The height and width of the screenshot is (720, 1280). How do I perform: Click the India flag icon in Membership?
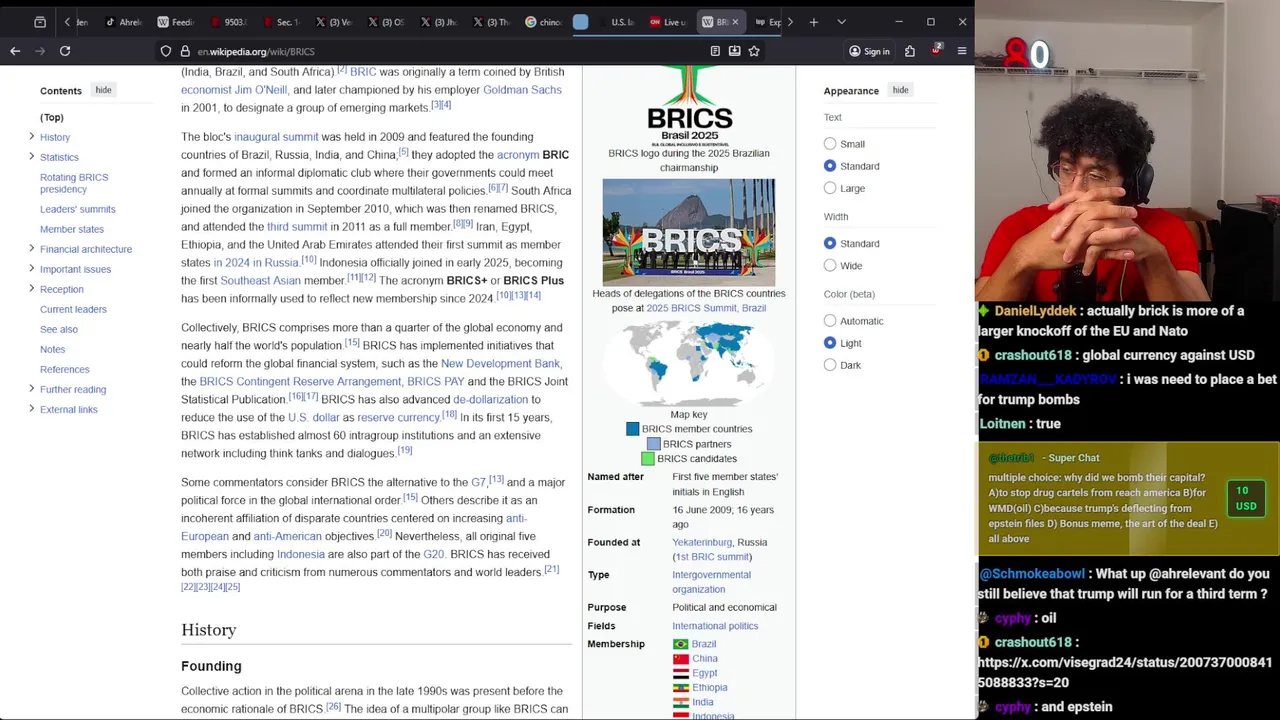(x=681, y=702)
